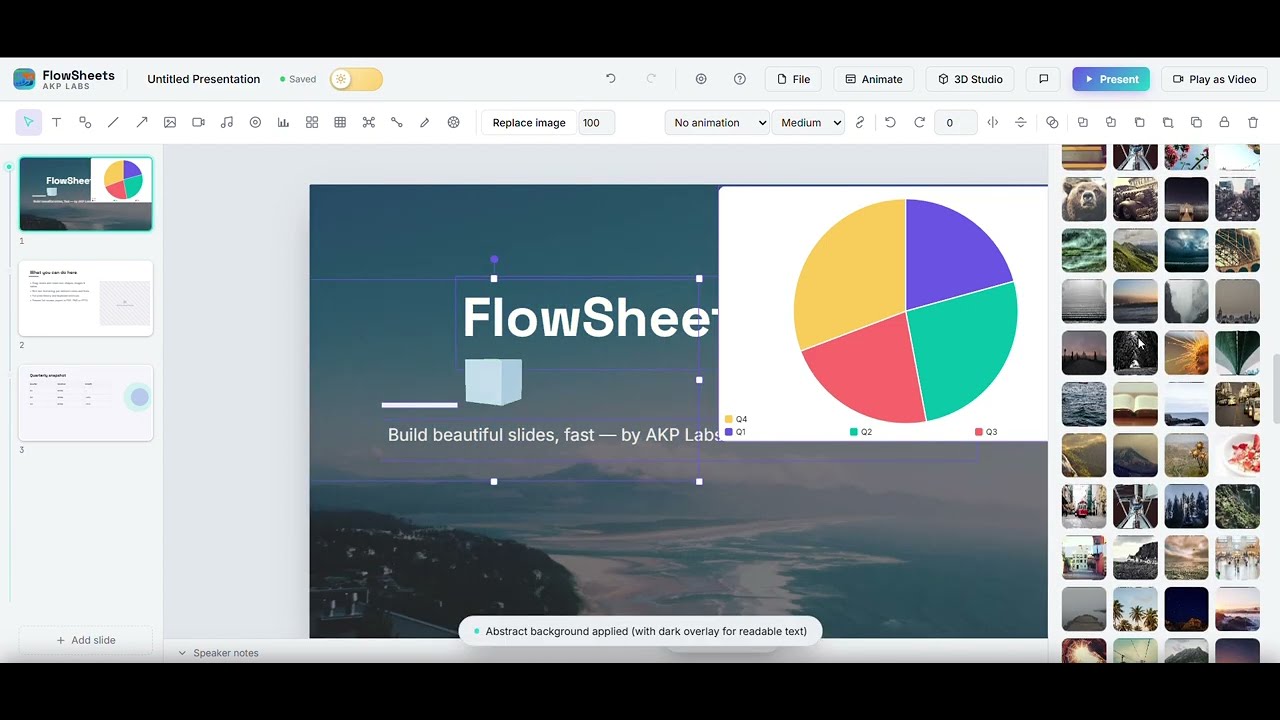Expand the Speaker notes panel

[x=218, y=653]
